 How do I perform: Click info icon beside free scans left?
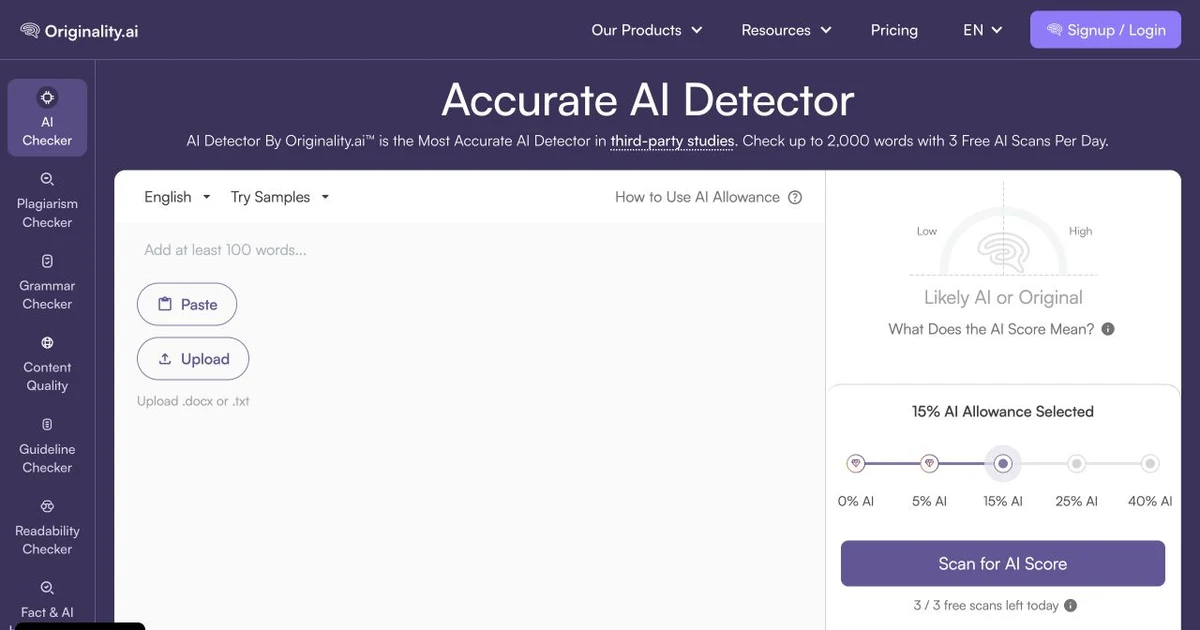1070,605
